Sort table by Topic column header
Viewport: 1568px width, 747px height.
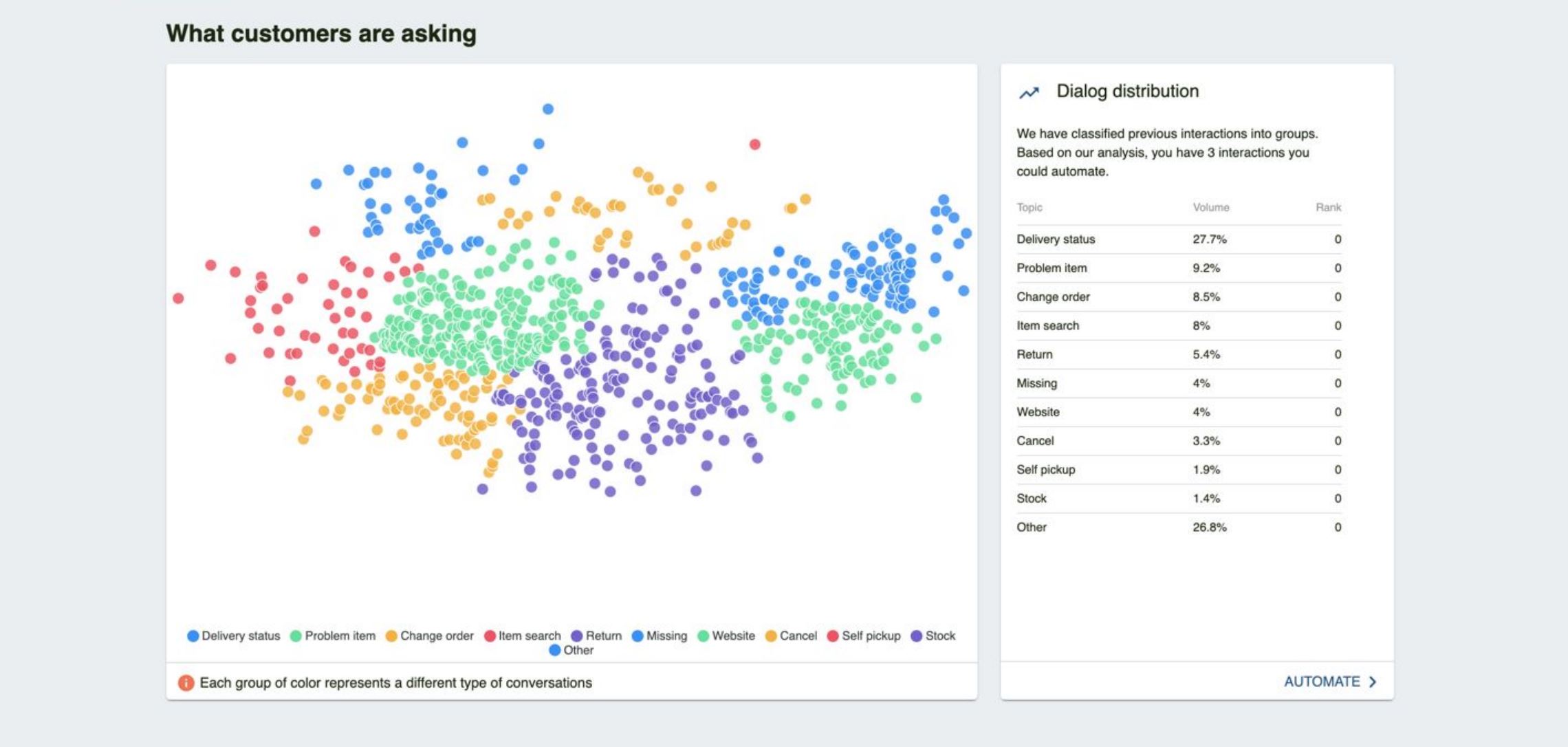coord(1030,208)
